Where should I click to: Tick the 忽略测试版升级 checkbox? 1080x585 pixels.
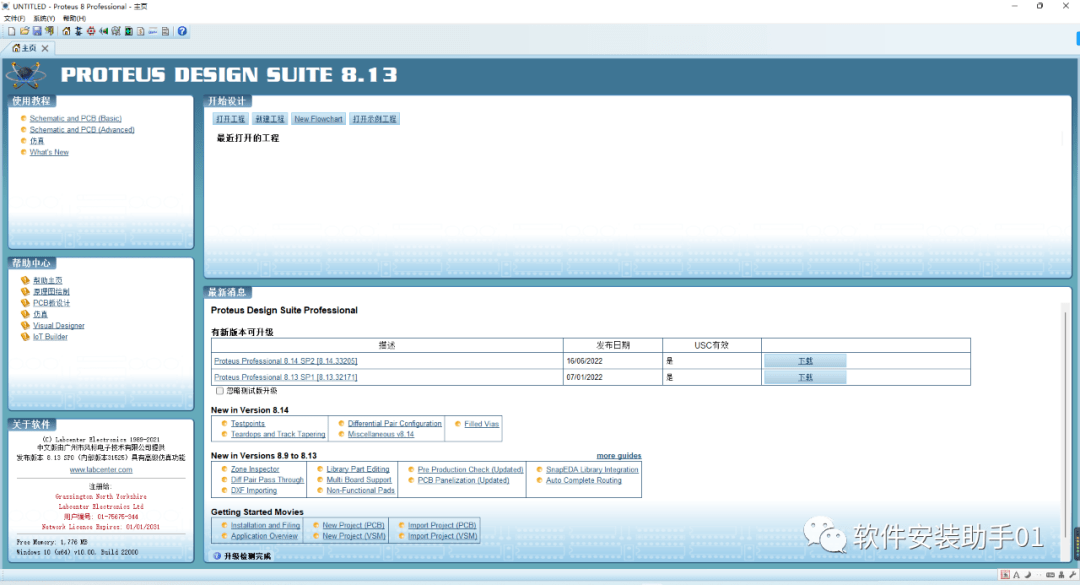tap(220, 391)
